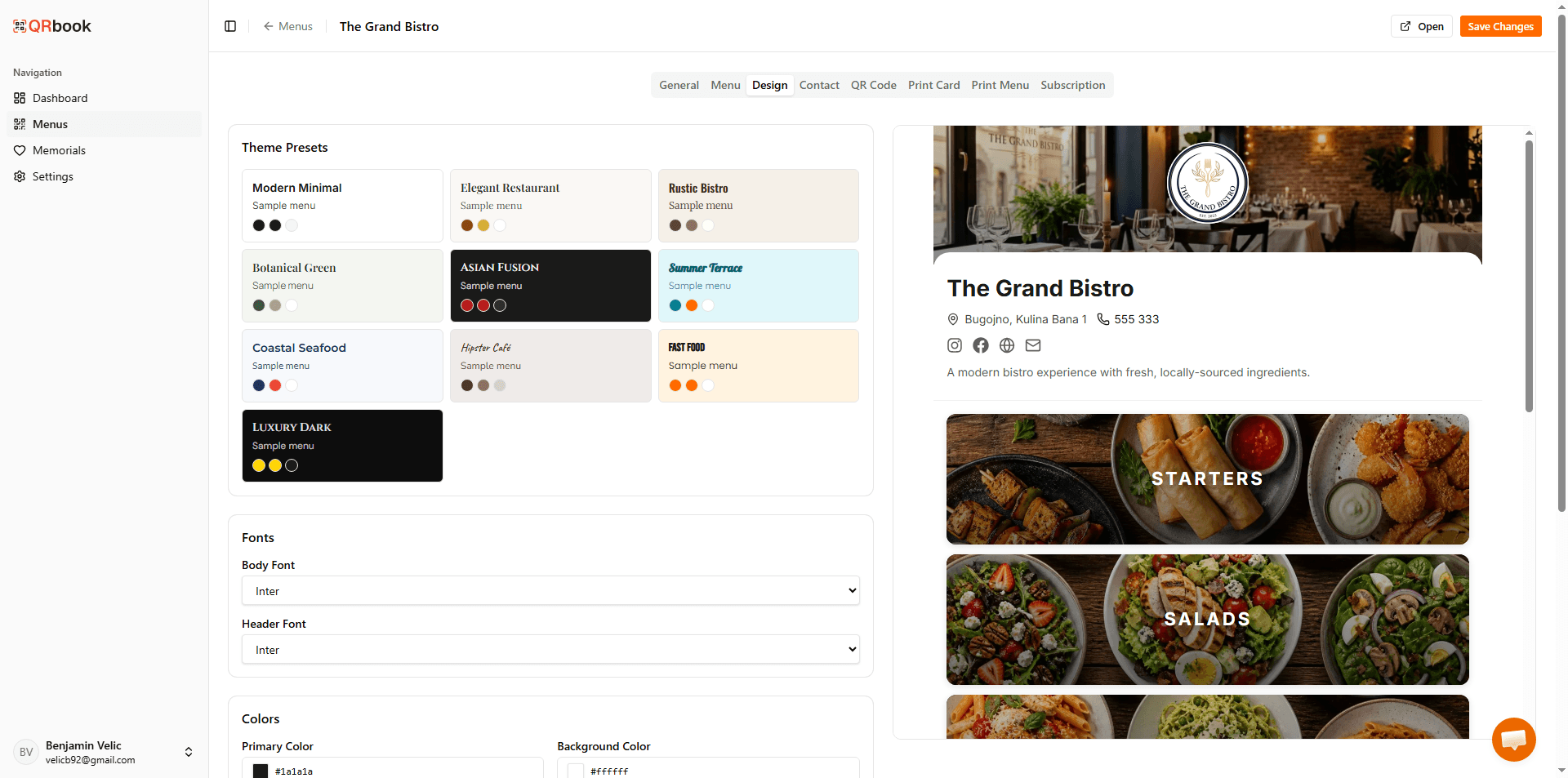Click the Save Changes button

click(1501, 26)
